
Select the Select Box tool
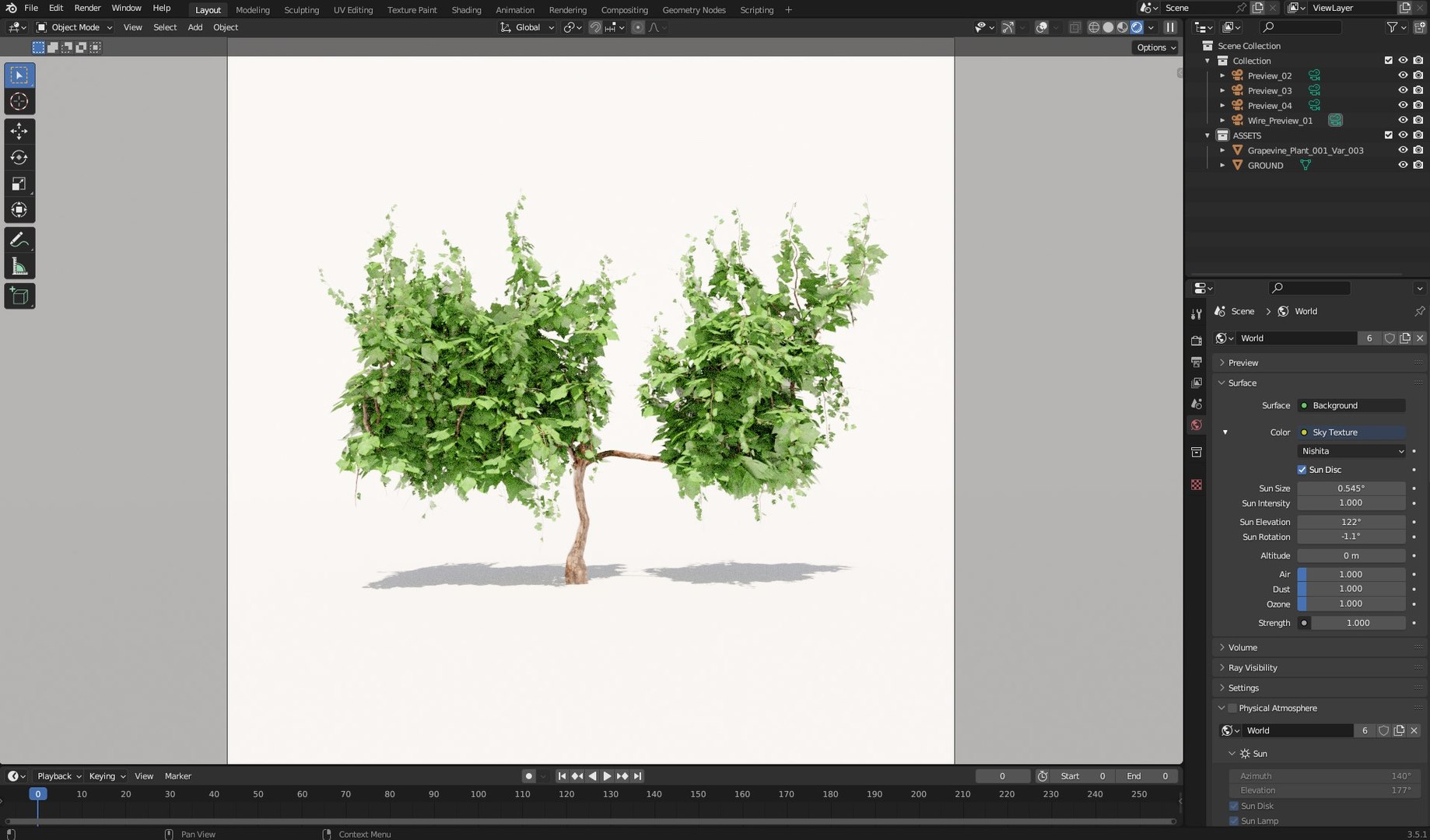[19, 75]
